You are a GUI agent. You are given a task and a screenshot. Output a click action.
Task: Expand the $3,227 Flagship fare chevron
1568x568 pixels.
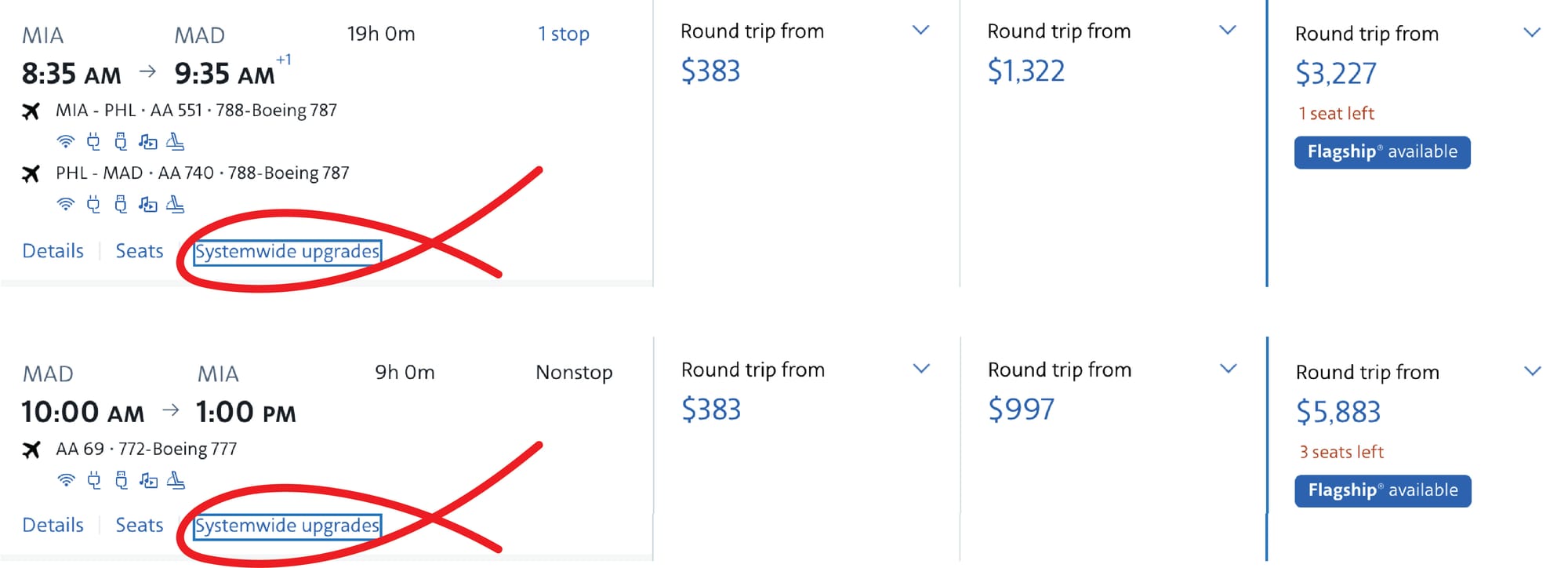click(1532, 33)
